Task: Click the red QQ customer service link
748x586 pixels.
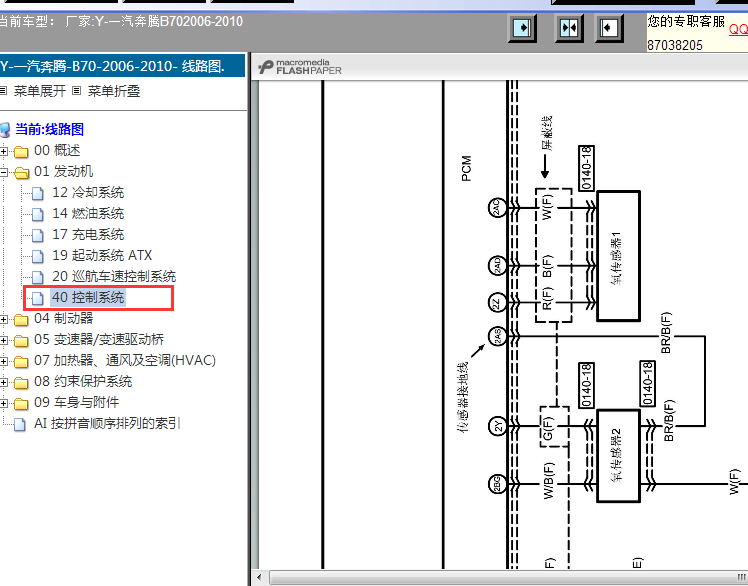Action: (x=738, y=29)
